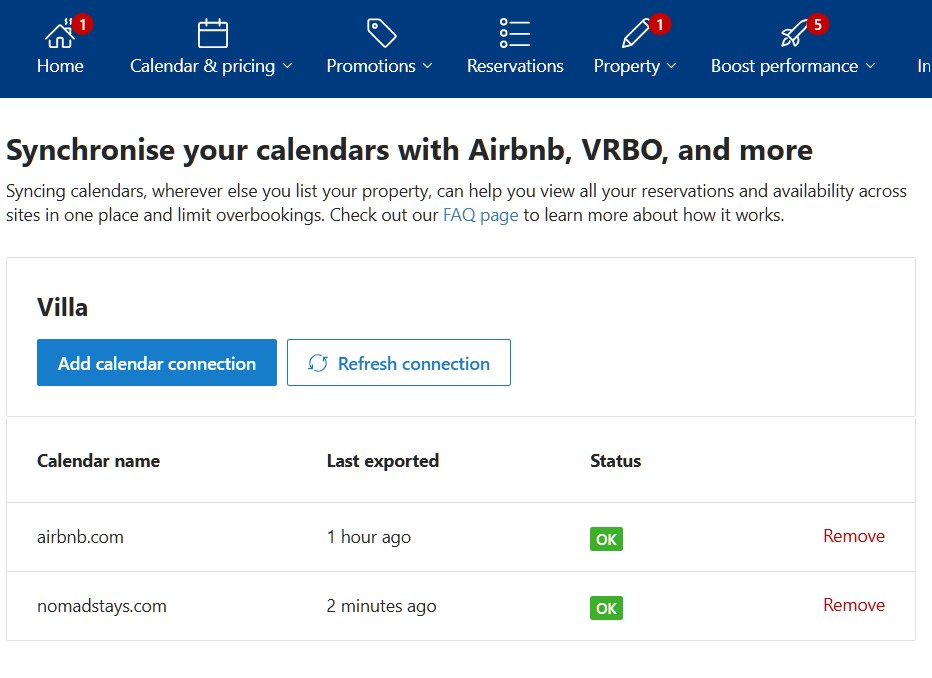Expand the Boost performance dropdown chevron
Image resolution: width=932 pixels, height=678 pixels.
coord(870,66)
